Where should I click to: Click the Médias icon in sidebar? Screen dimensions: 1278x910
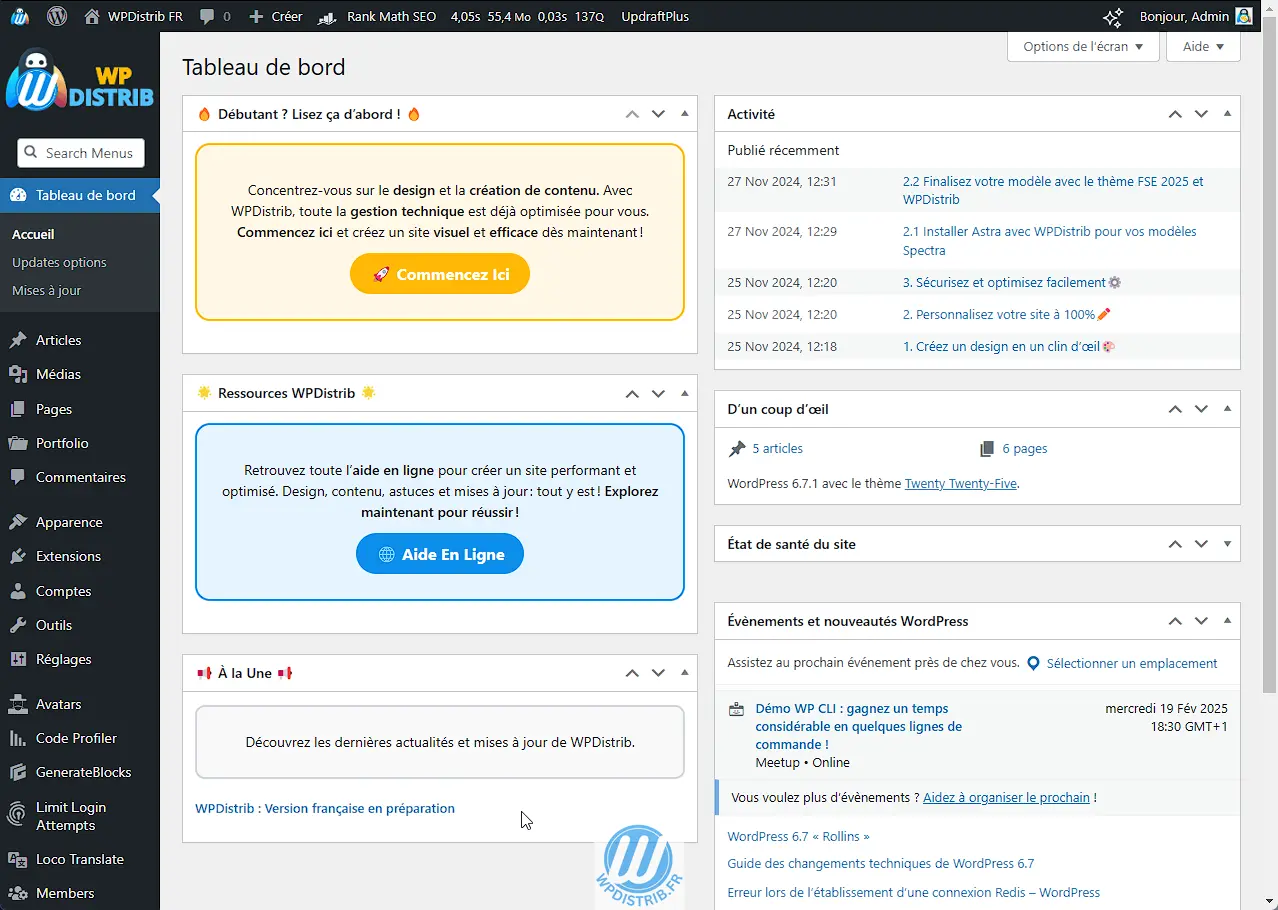(18, 374)
